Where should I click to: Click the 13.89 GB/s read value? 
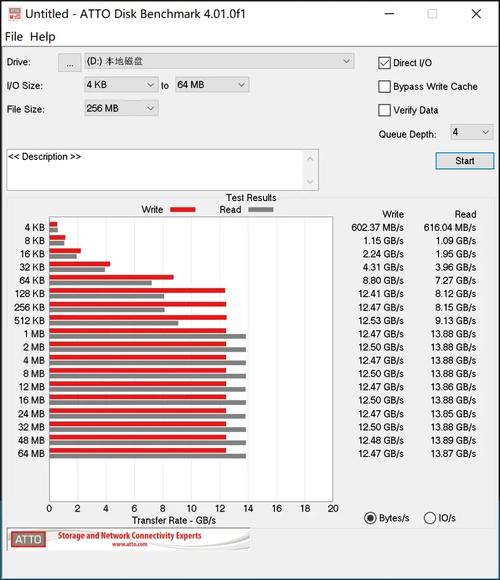point(453,441)
